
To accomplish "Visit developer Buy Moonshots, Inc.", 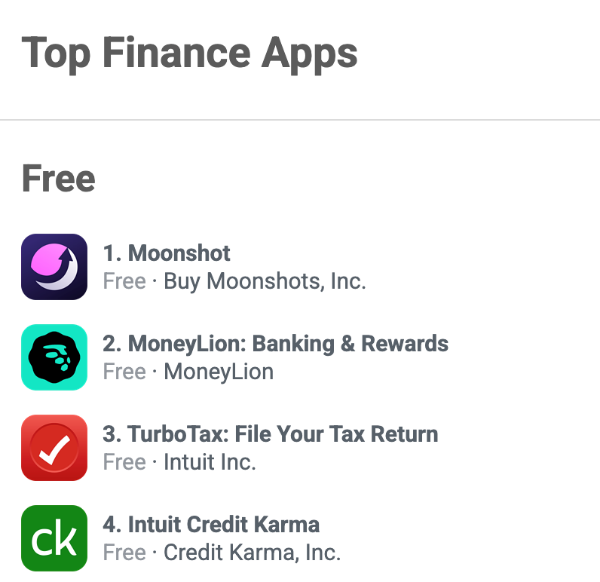I will pyautogui.click(x=265, y=282).
